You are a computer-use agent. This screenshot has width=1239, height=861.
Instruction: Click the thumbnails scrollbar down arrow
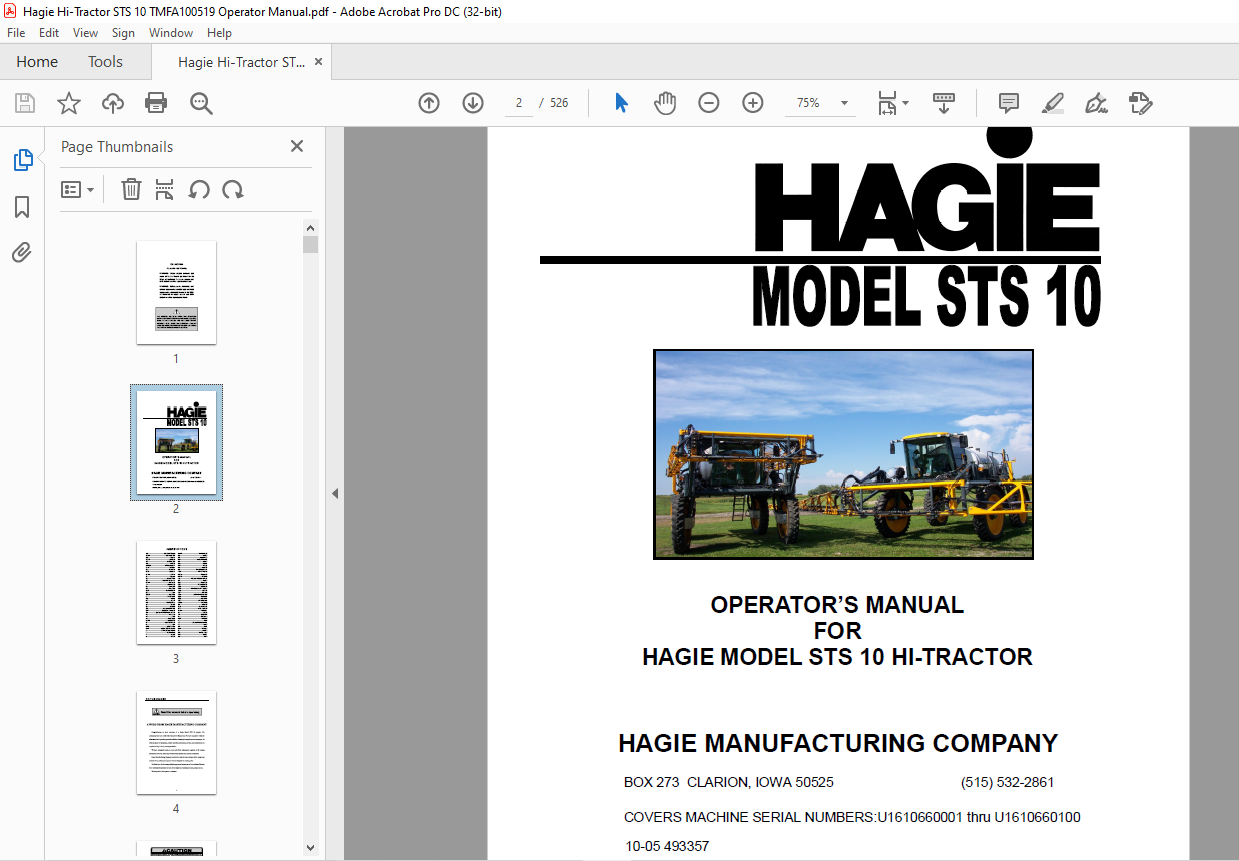pyautogui.click(x=310, y=848)
